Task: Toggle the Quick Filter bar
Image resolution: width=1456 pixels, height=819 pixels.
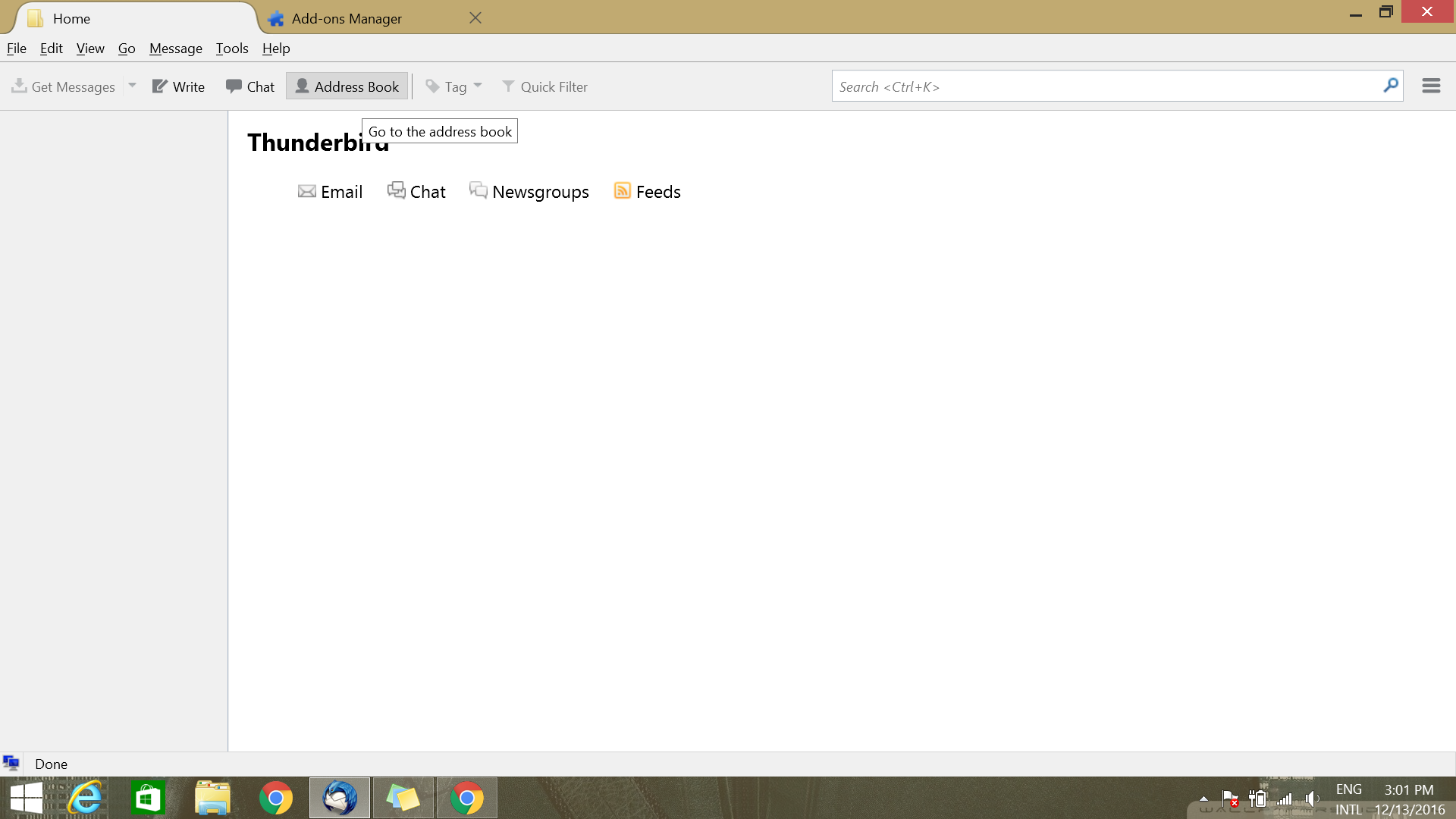Action: tap(544, 86)
